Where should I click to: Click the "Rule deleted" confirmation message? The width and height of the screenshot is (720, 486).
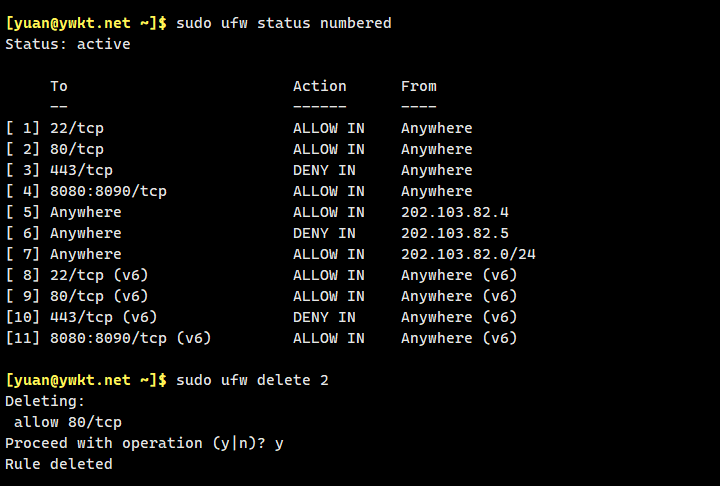click(59, 464)
